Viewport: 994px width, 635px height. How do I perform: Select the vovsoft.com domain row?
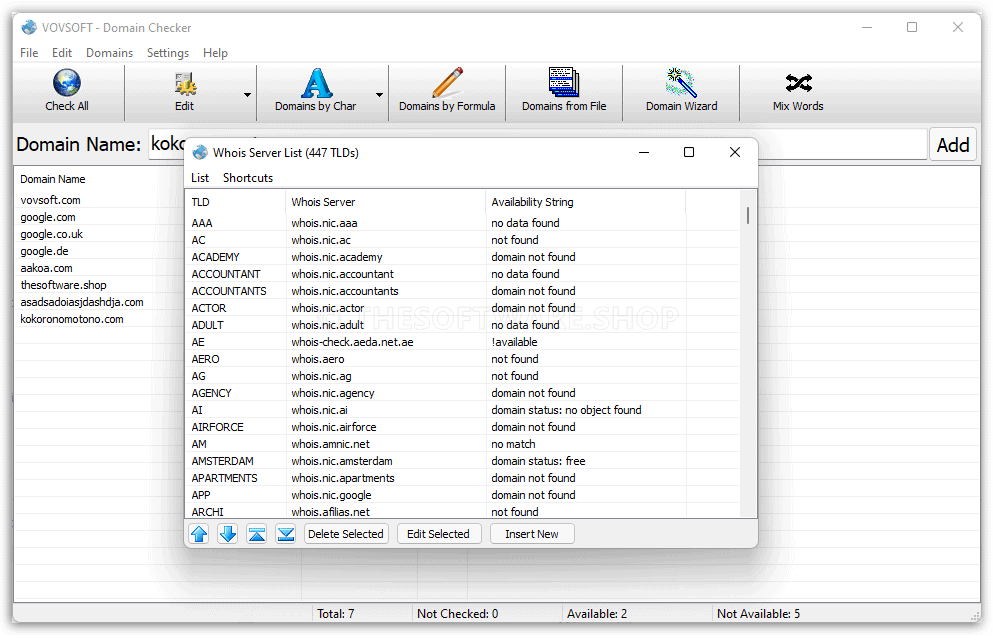(50, 200)
